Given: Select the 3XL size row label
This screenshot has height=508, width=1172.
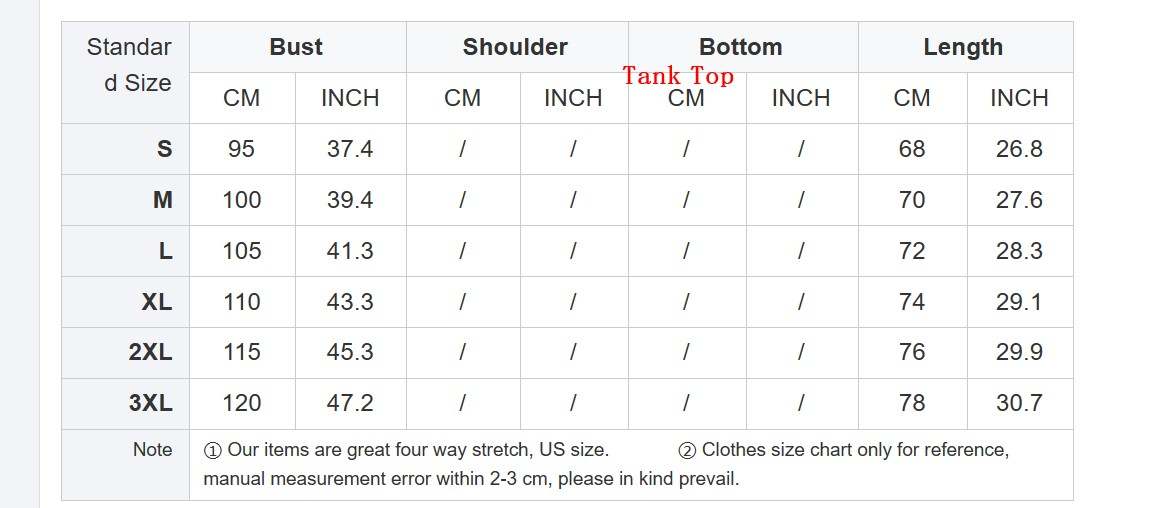Looking at the screenshot, I should 151,403.
